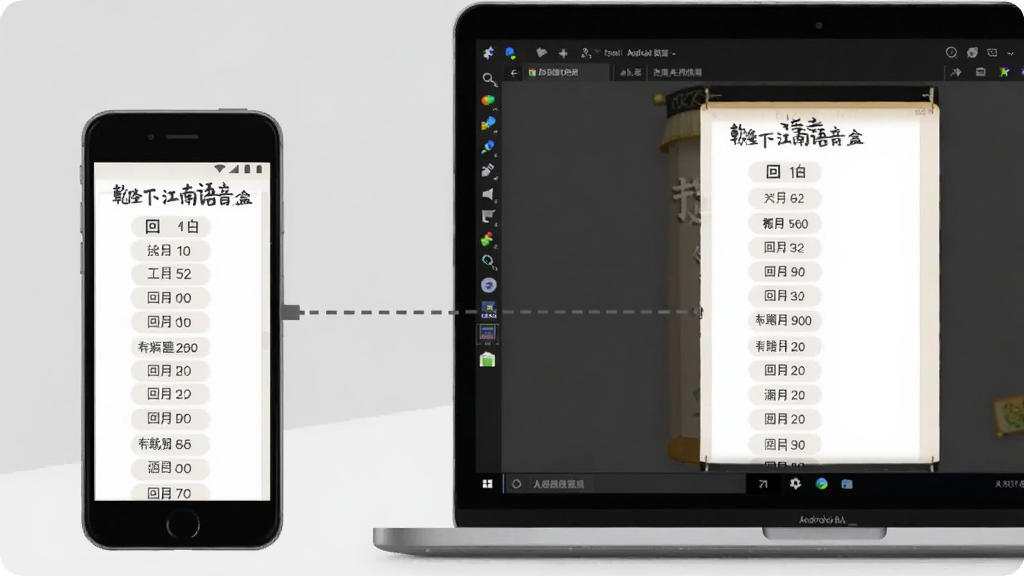Click the green puzzle piece sidebar icon
Image resolution: width=1024 pixels, height=576 pixels.
pyautogui.click(x=487, y=239)
